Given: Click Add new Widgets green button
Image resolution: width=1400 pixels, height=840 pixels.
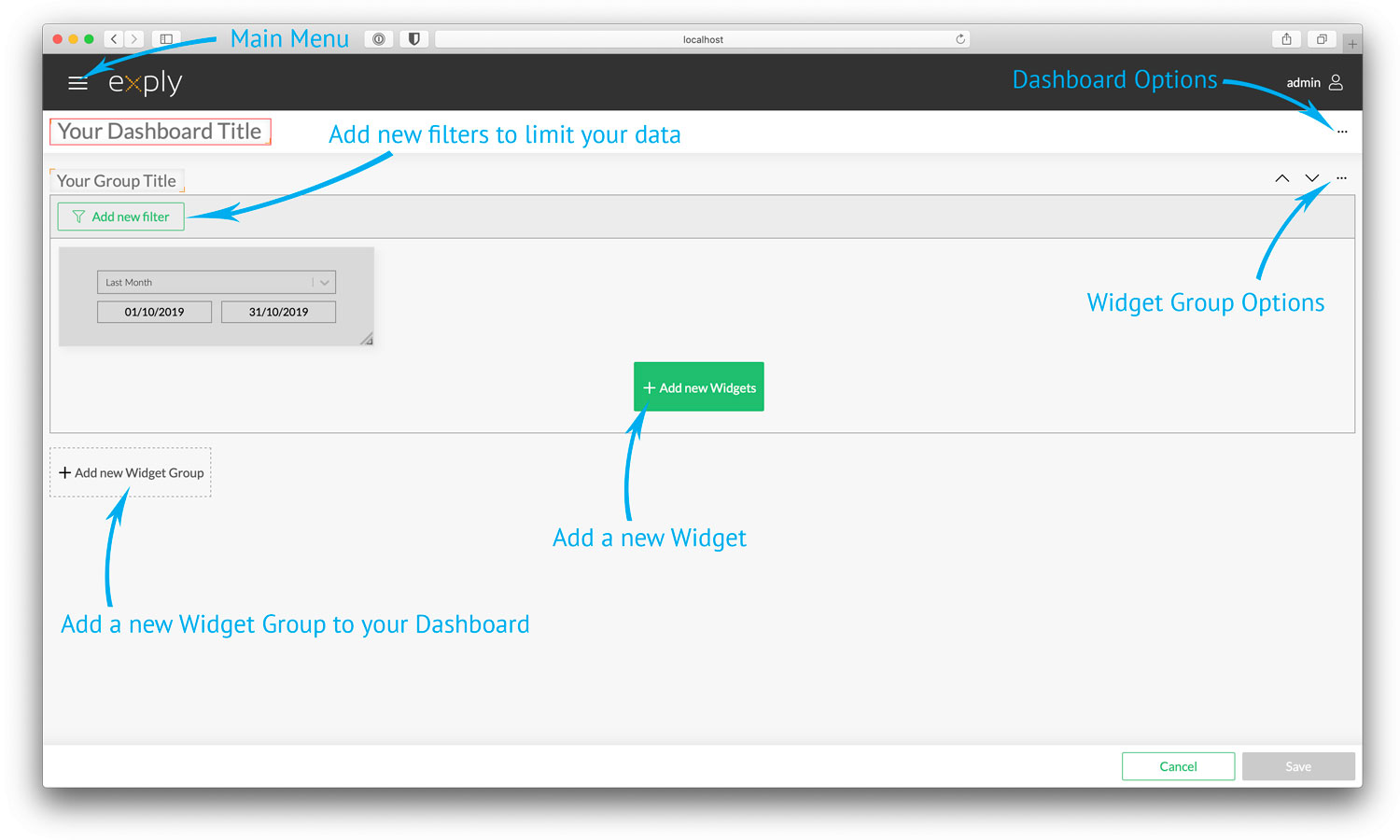Looking at the screenshot, I should 699,386.
